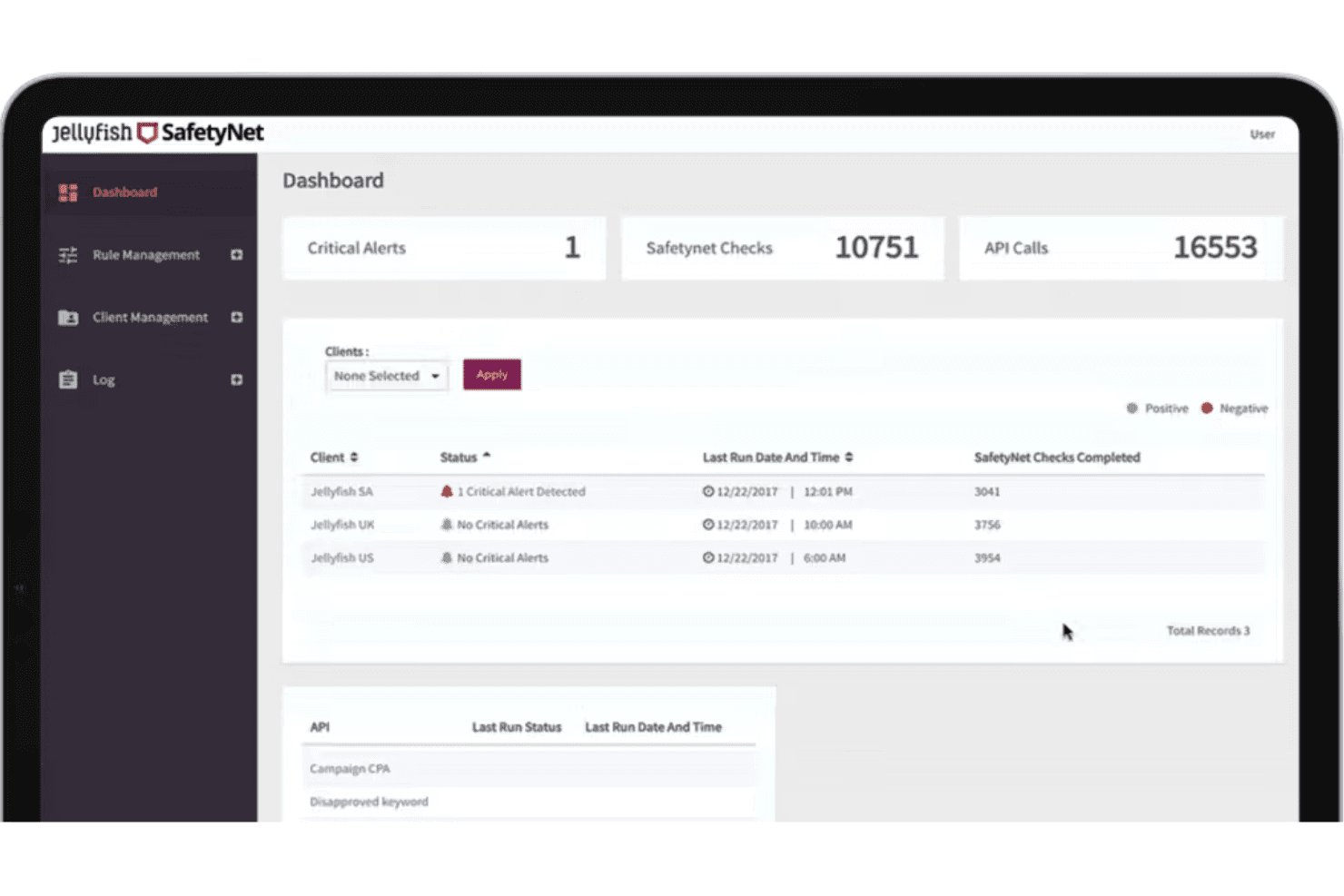Screen dimensions: 1344x896
Task: Open Client Management menu item
Action: (150, 318)
